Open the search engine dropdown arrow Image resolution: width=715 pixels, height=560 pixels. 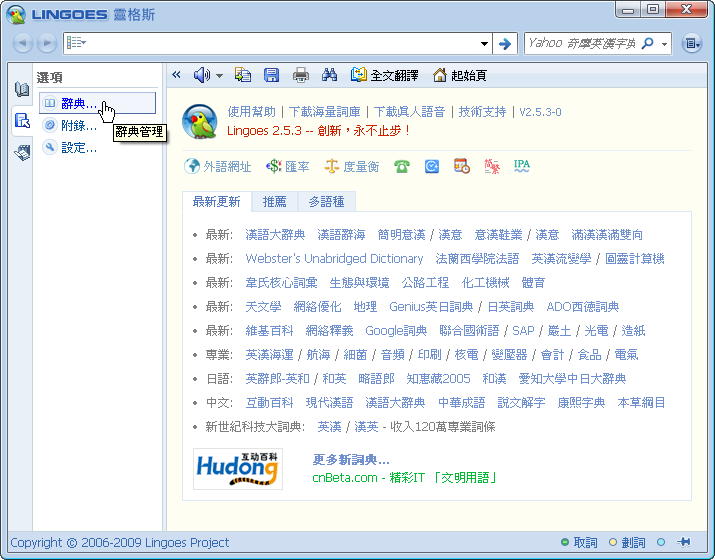664,44
